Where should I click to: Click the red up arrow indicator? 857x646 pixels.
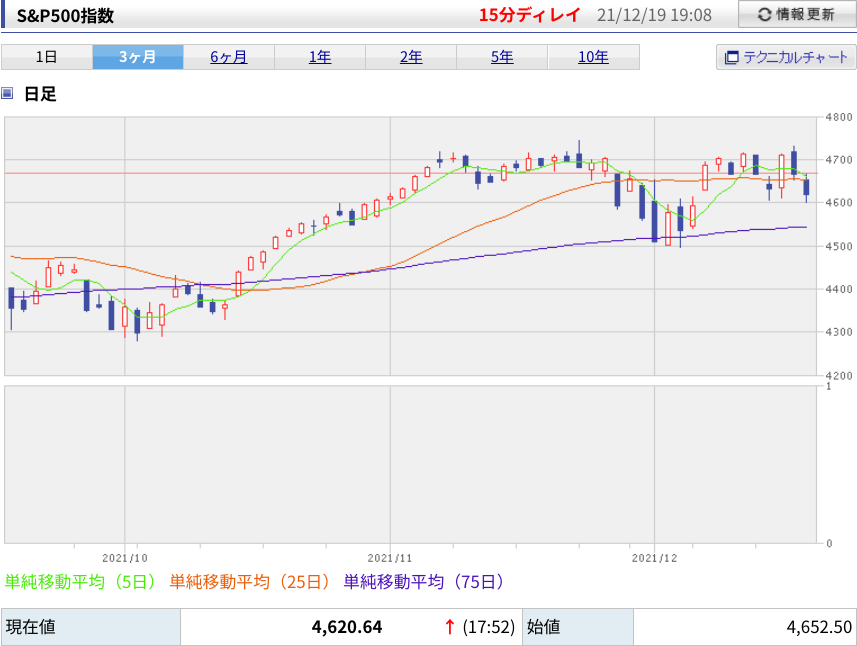[449, 627]
